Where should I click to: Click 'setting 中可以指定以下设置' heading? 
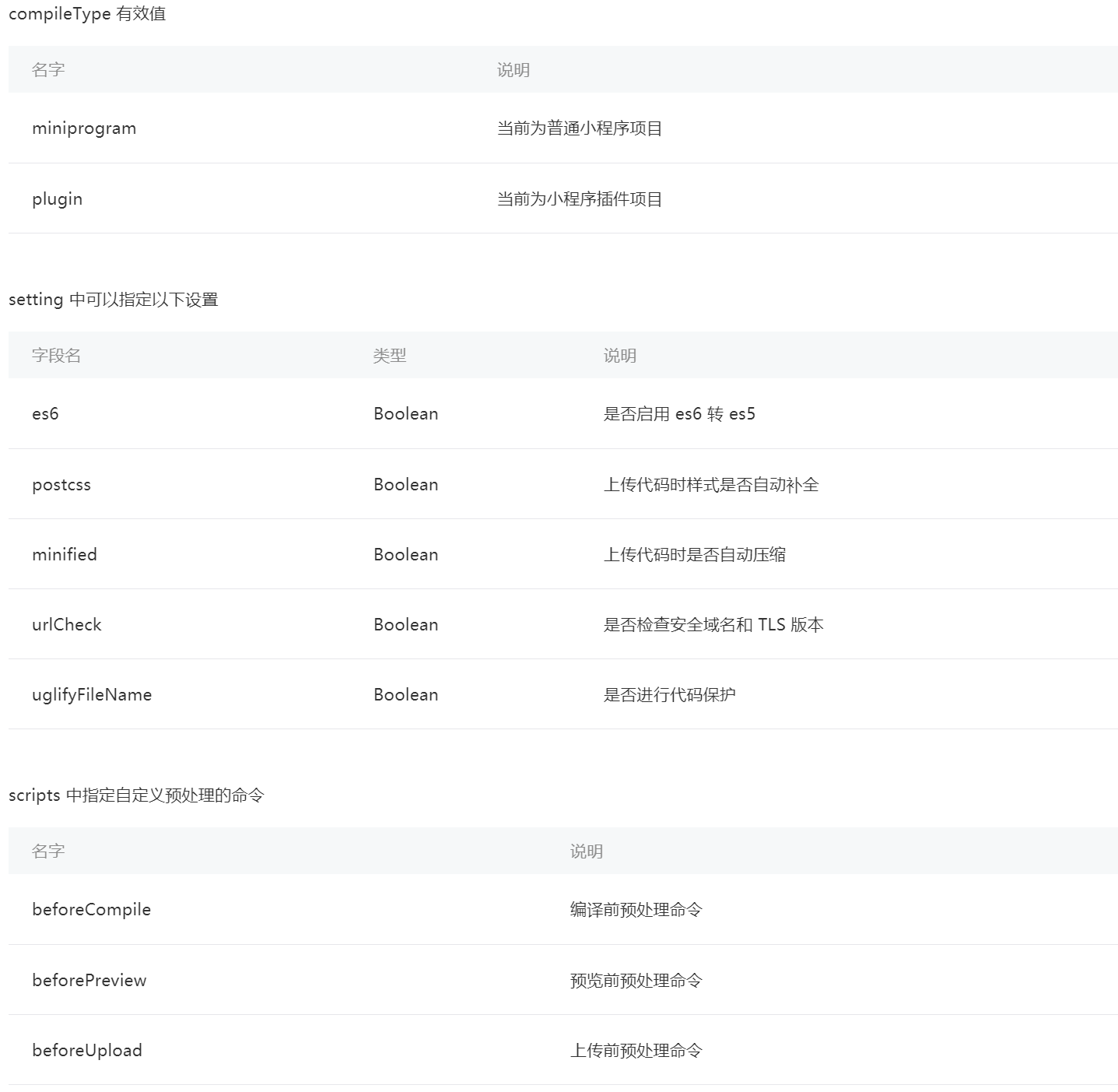point(114,300)
